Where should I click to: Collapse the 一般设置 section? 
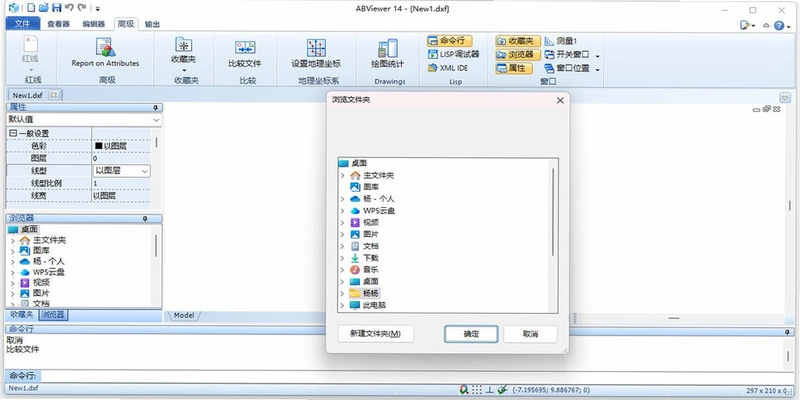pyautogui.click(x=13, y=133)
